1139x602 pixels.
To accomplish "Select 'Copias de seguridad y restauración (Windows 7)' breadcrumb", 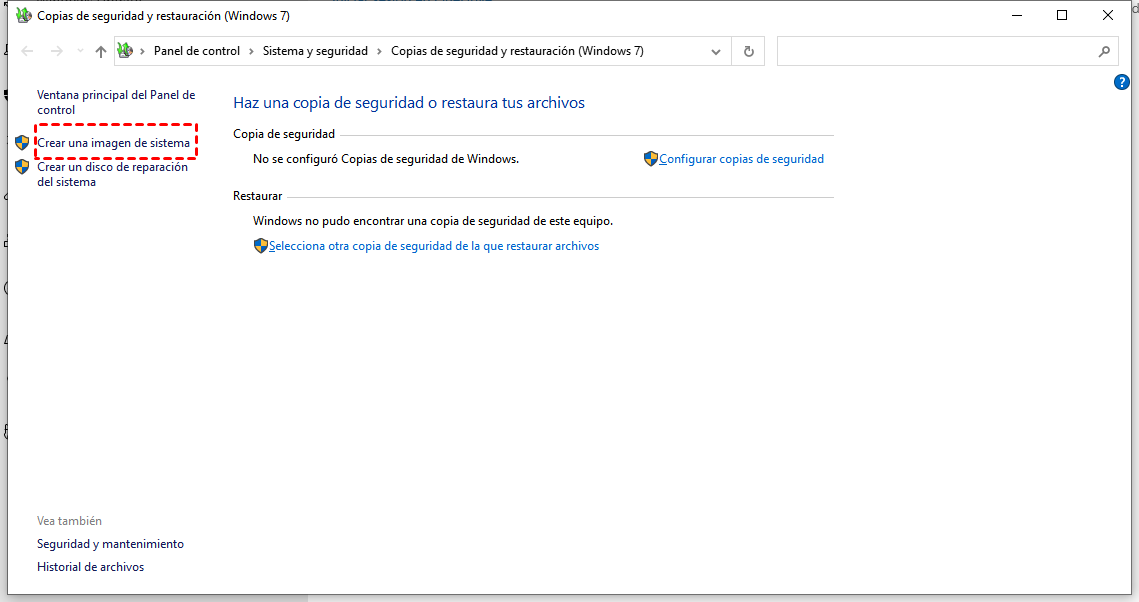I will (517, 51).
